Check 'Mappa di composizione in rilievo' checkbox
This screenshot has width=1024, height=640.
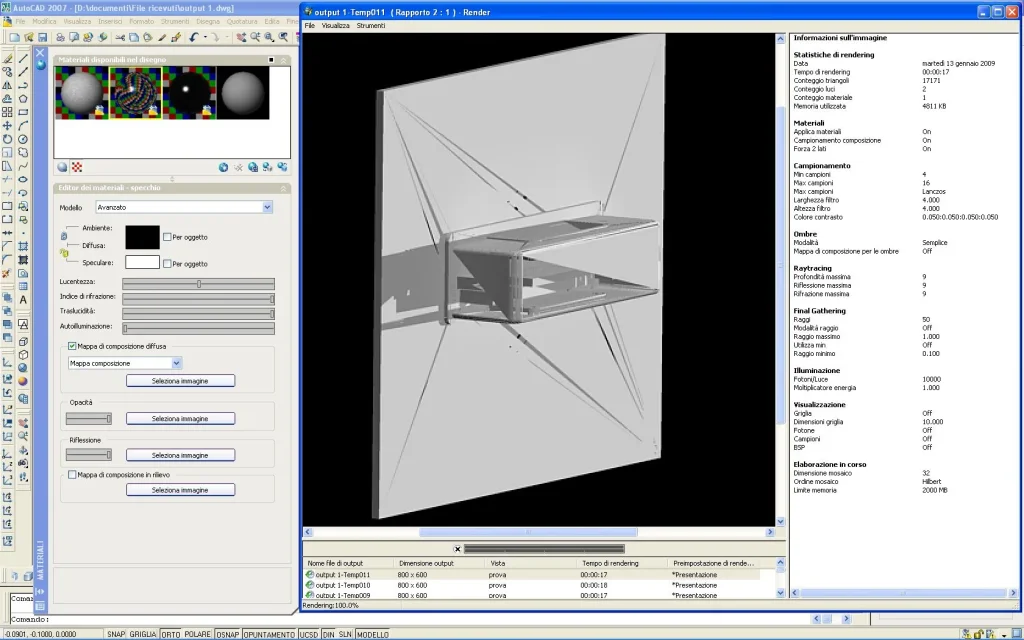[72, 475]
